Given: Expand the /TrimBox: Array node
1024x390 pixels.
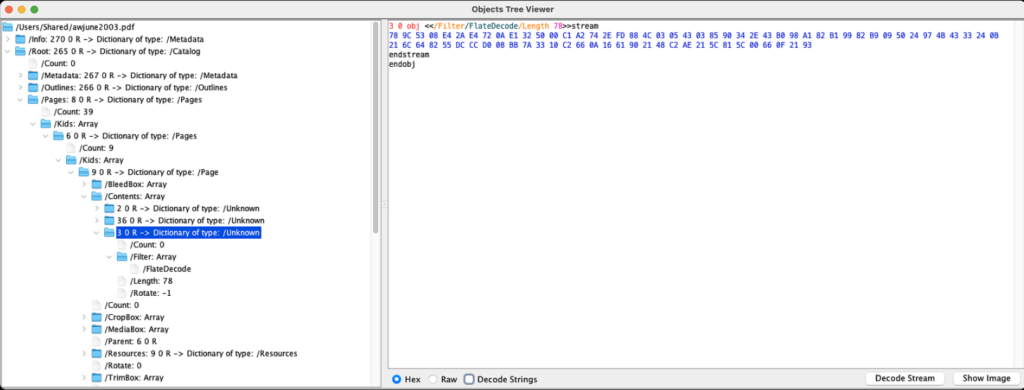Looking at the screenshot, I should (x=84, y=378).
